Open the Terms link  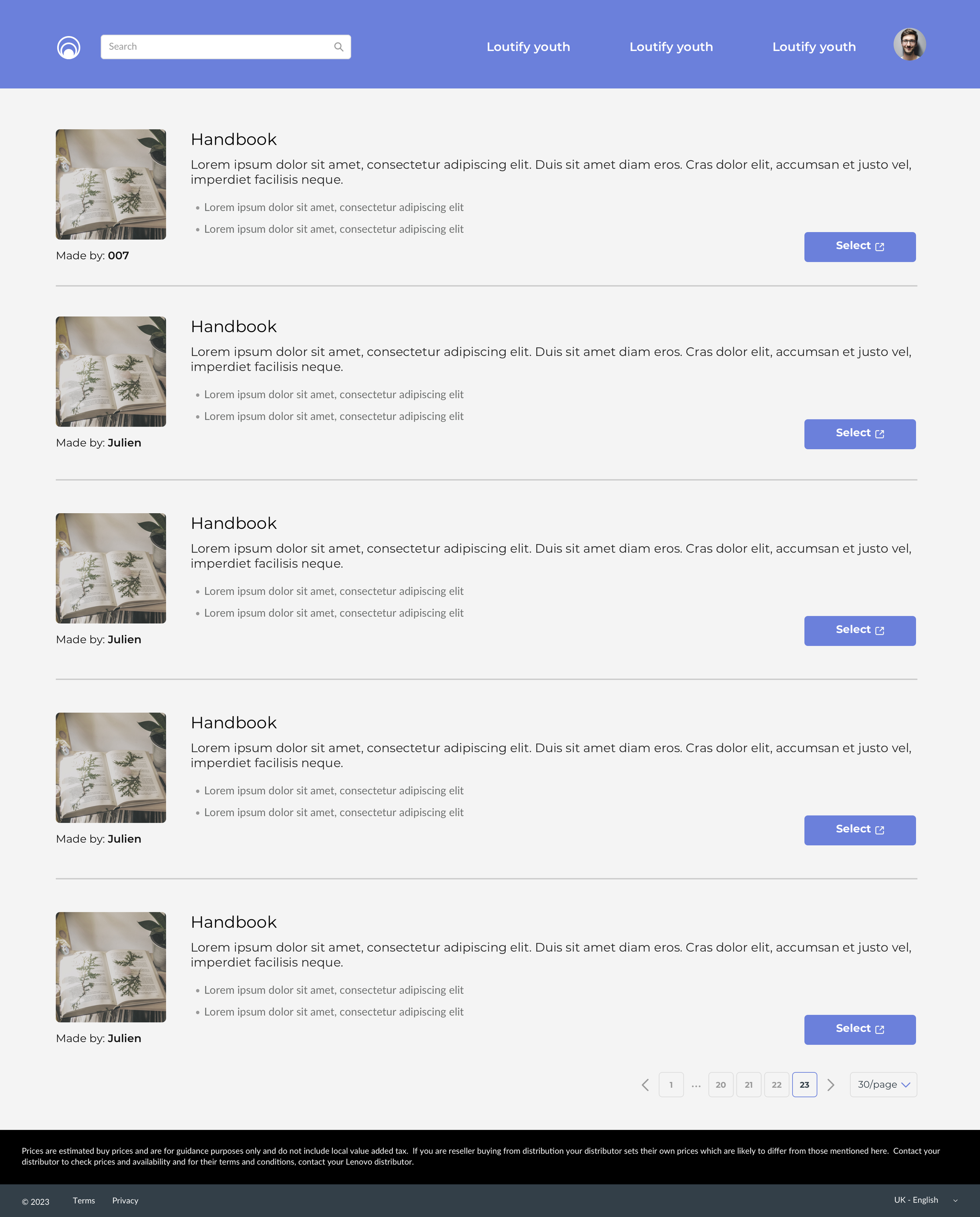tap(83, 1201)
